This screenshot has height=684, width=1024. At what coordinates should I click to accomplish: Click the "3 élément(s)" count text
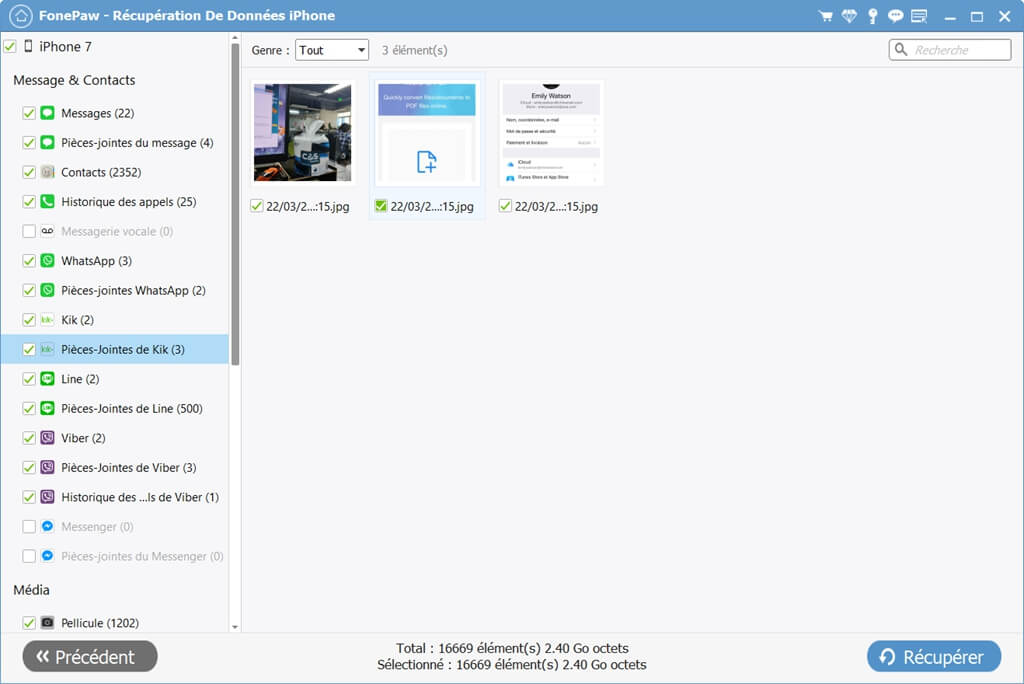415,50
